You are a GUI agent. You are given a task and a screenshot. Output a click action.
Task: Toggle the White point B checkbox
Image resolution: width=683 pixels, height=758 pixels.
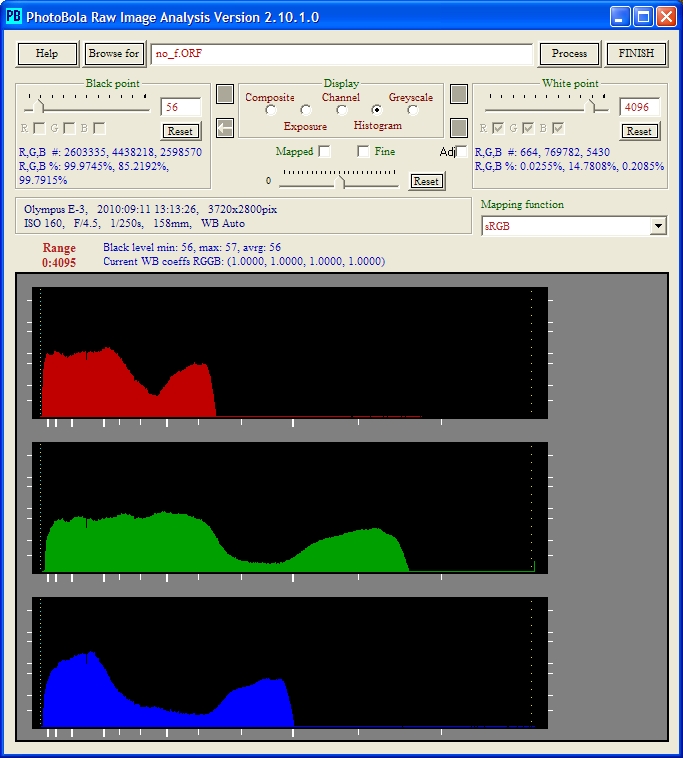pyautogui.click(x=558, y=128)
